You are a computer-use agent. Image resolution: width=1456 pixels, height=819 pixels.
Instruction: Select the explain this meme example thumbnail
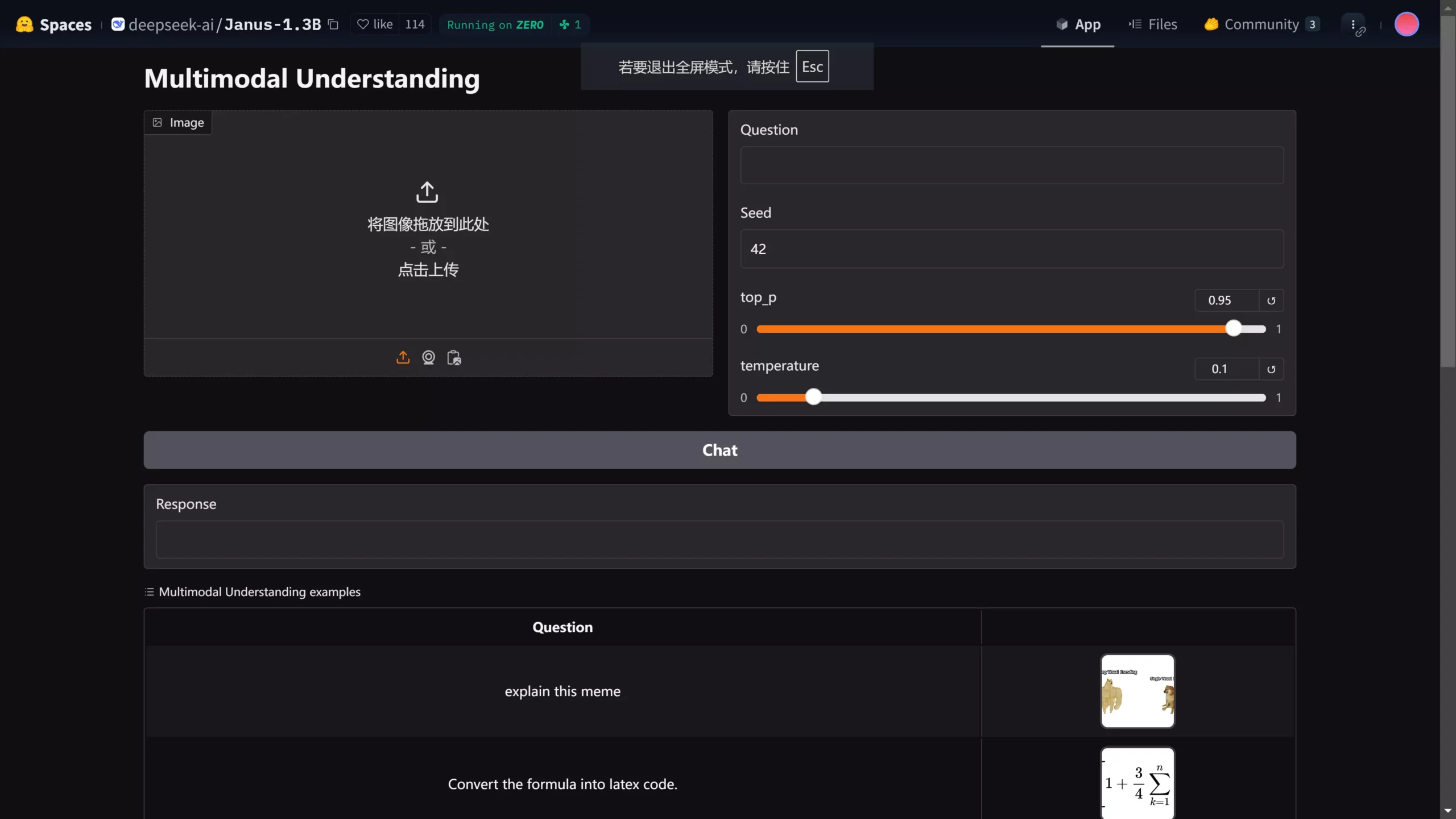click(x=1137, y=691)
